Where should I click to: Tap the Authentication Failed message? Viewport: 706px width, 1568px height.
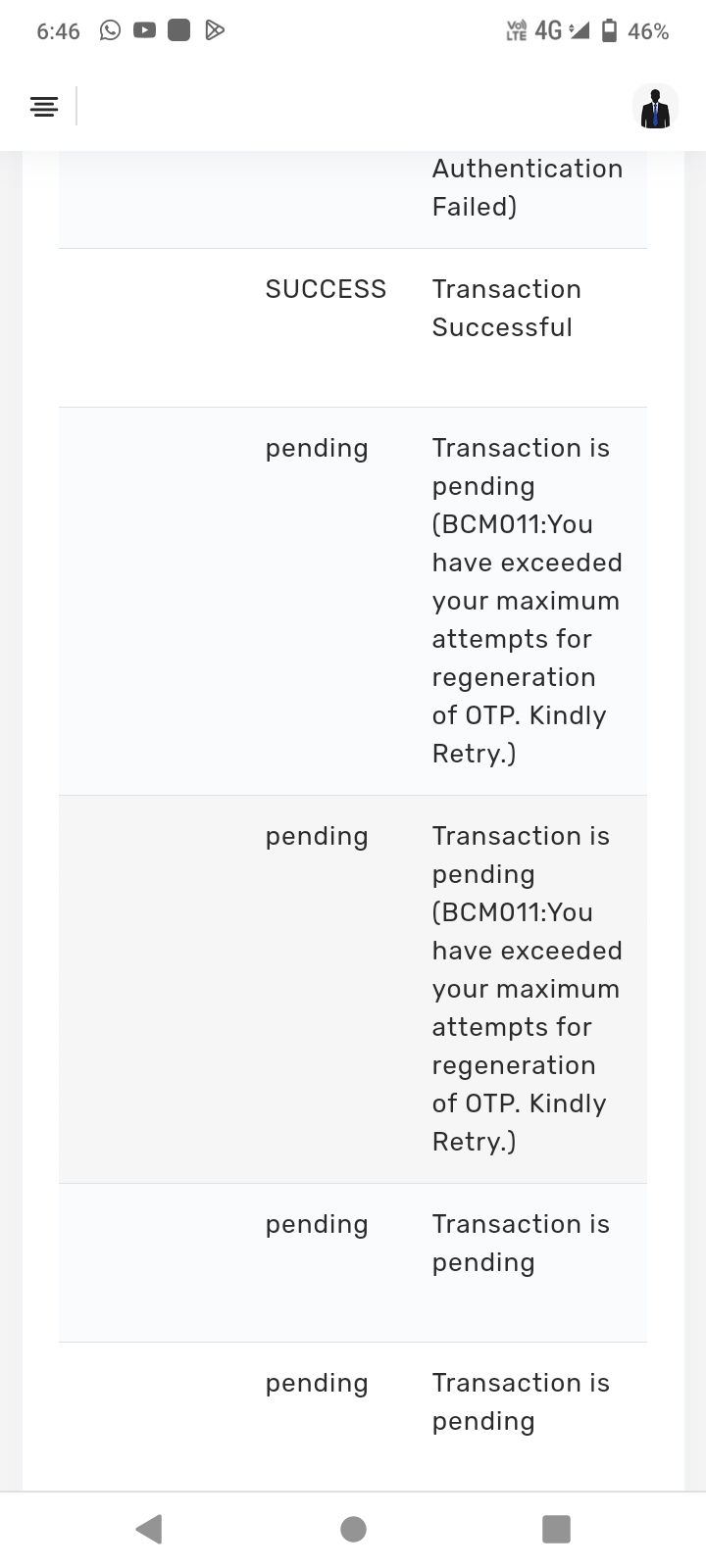coord(527,187)
